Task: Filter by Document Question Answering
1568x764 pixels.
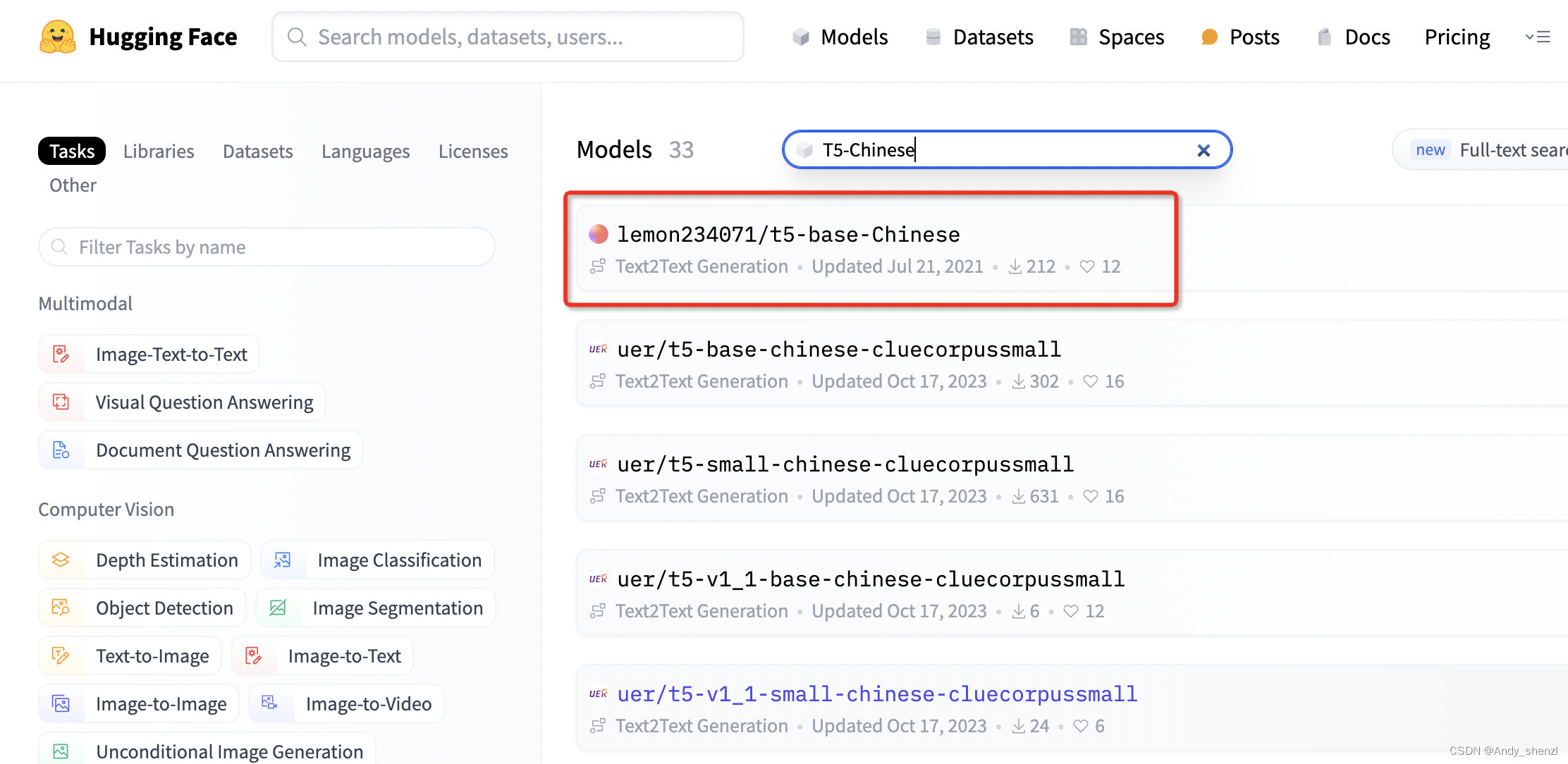Action: [200, 450]
